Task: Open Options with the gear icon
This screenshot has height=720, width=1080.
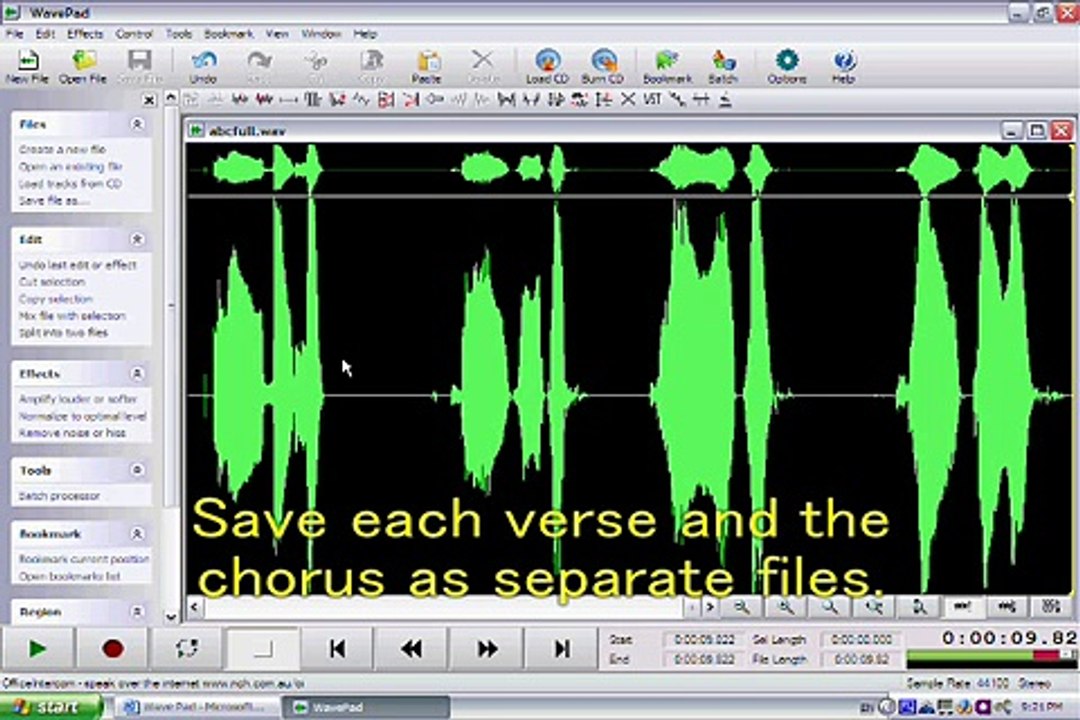Action: tap(787, 67)
